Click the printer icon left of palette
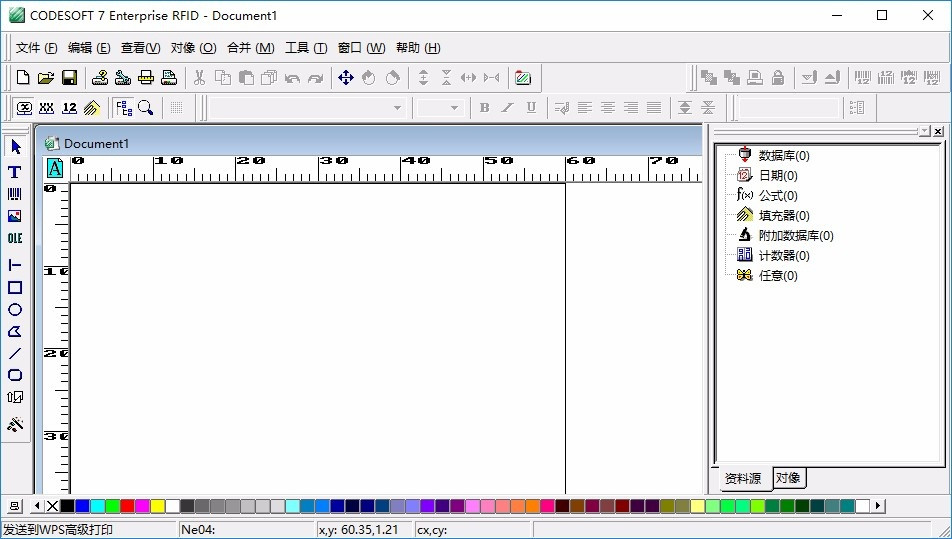This screenshot has height=539, width=952. point(15,506)
